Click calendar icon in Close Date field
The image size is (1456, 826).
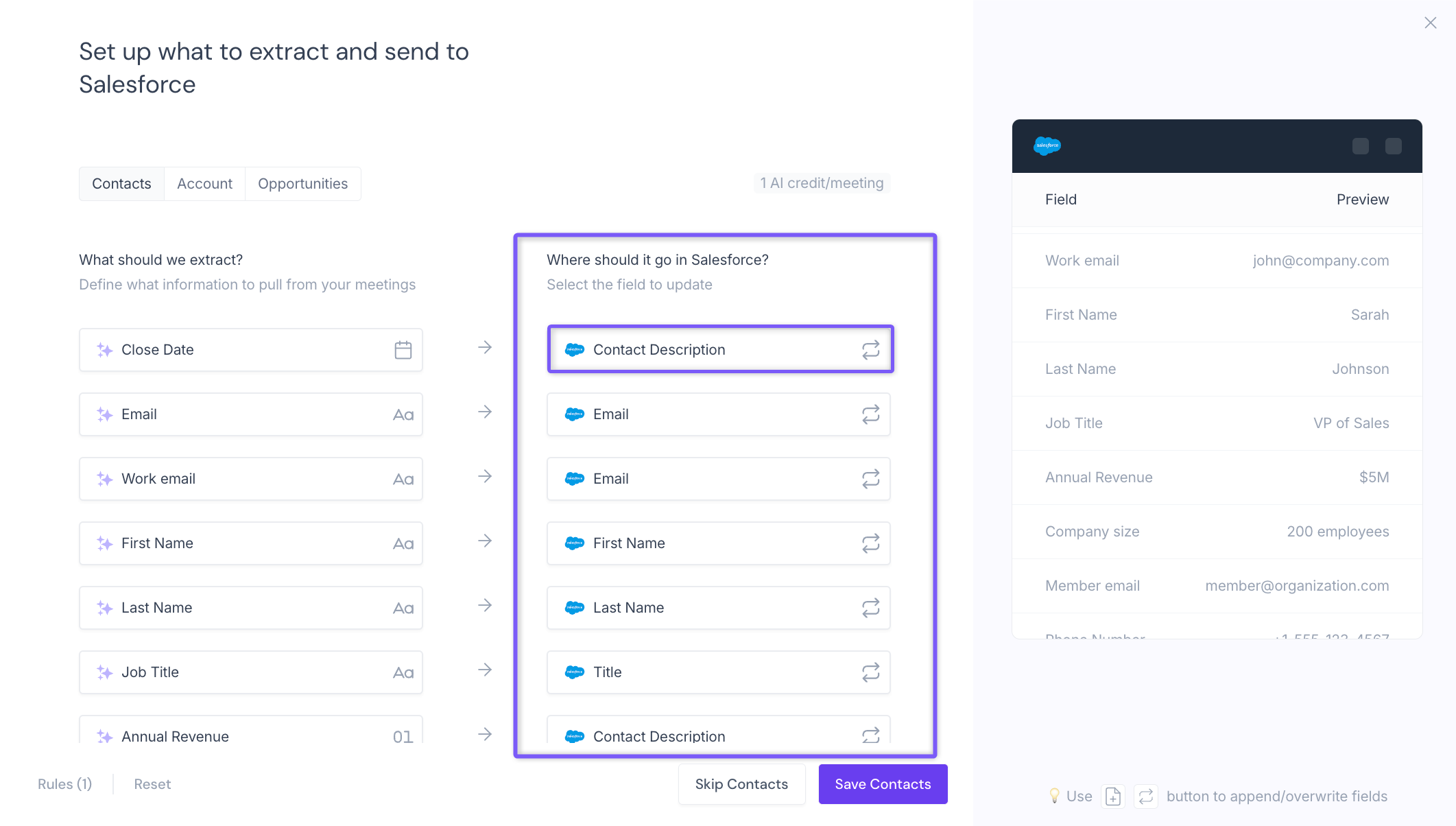click(x=403, y=350)
